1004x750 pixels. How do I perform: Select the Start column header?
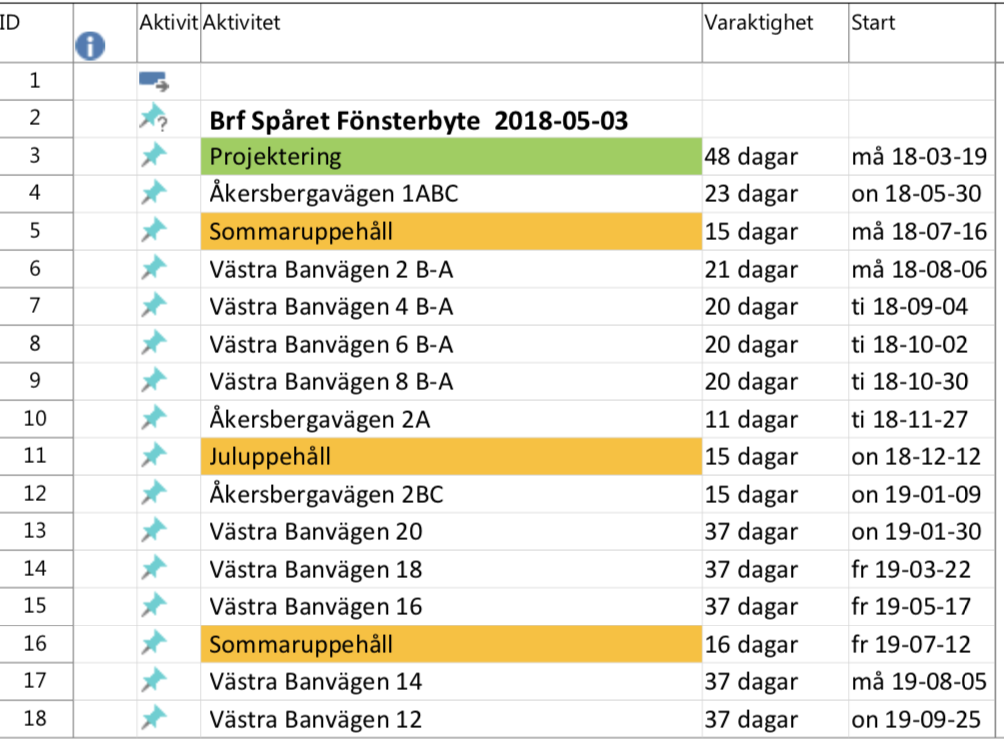(873, 23)
